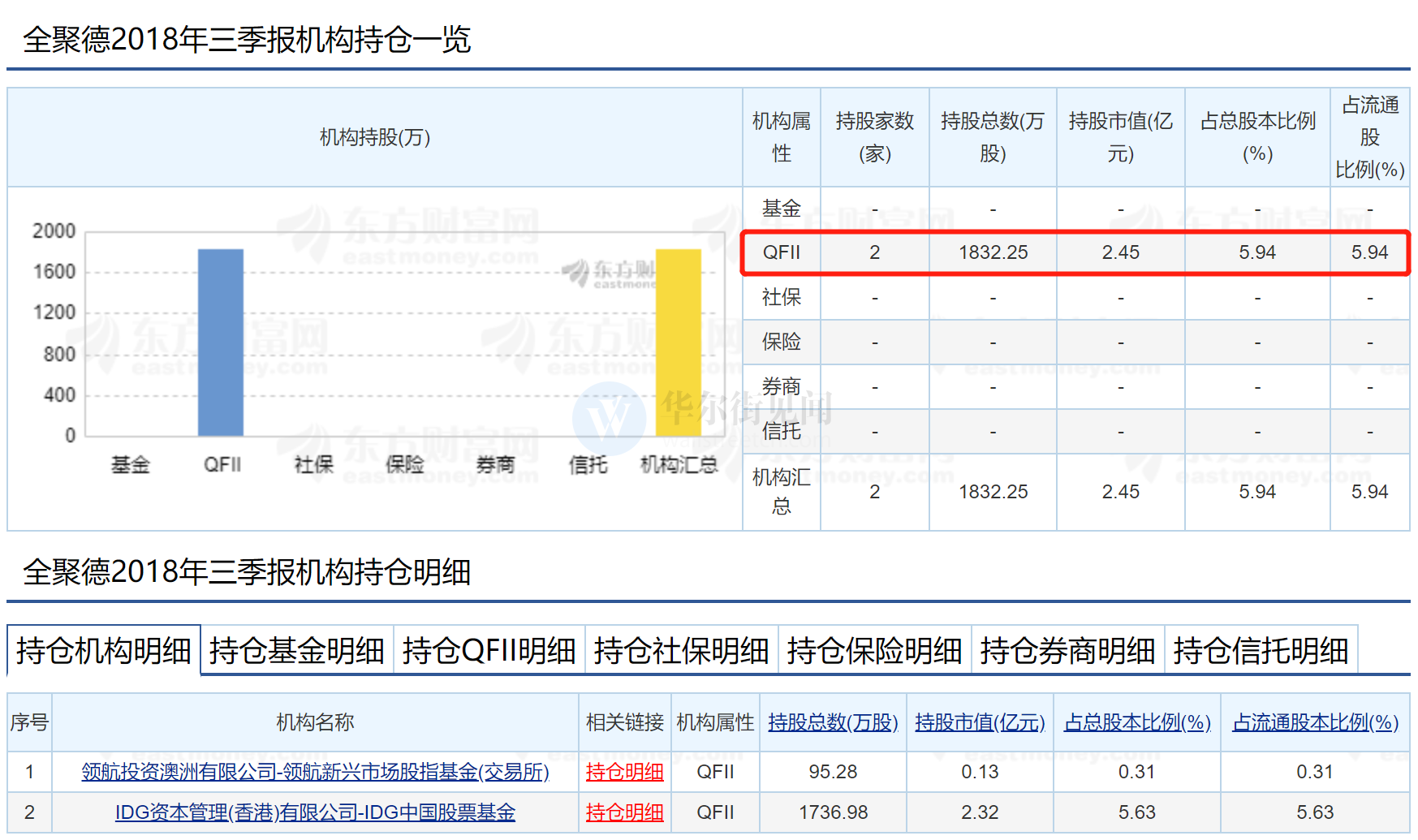The height and width of the screenshot is (840, 1418).
Task: Click the 95.28 holdings value
Action: pyautogui.click(x=833, y=772)
